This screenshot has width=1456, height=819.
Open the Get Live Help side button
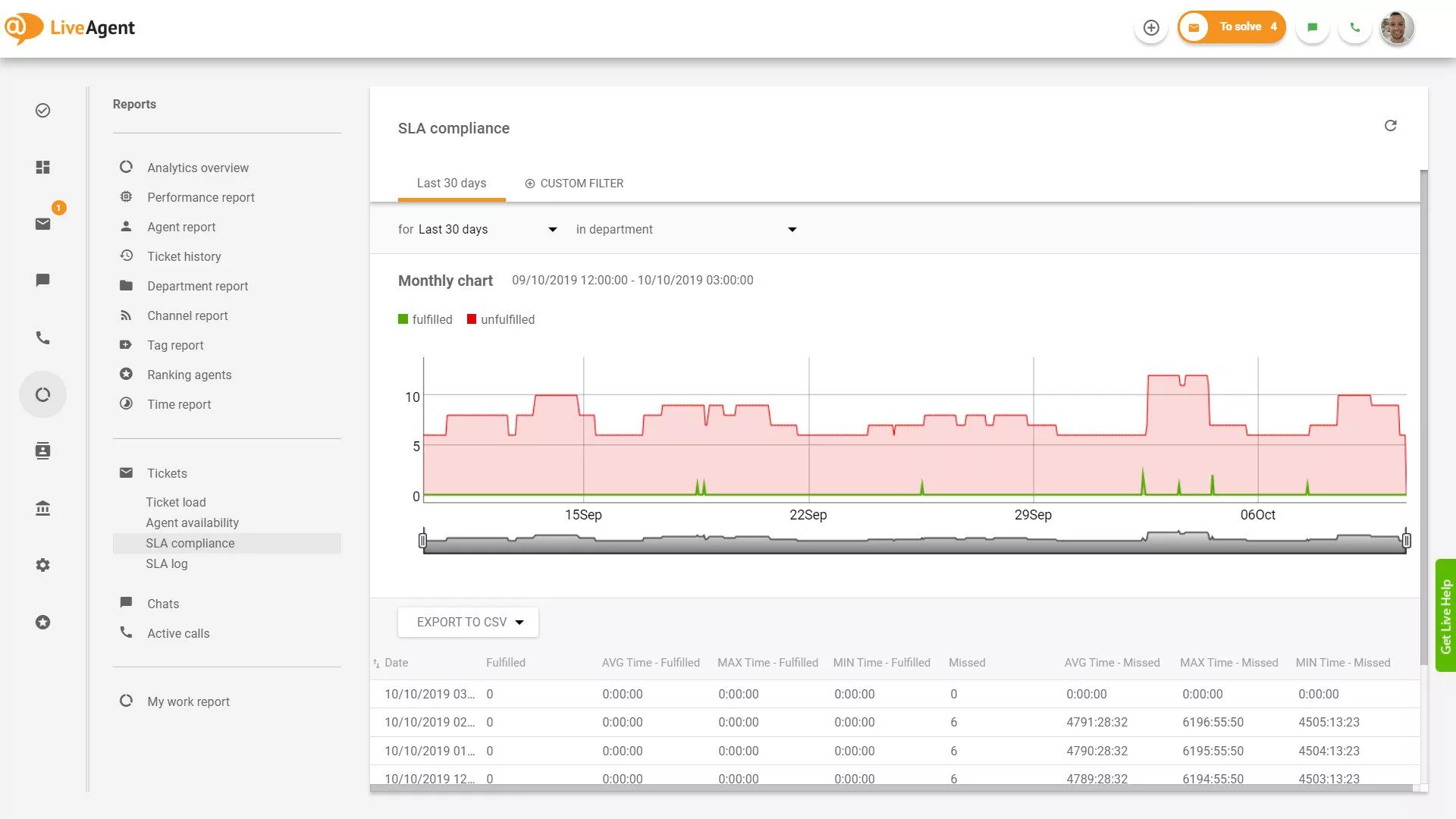(x=1445, y=616)
